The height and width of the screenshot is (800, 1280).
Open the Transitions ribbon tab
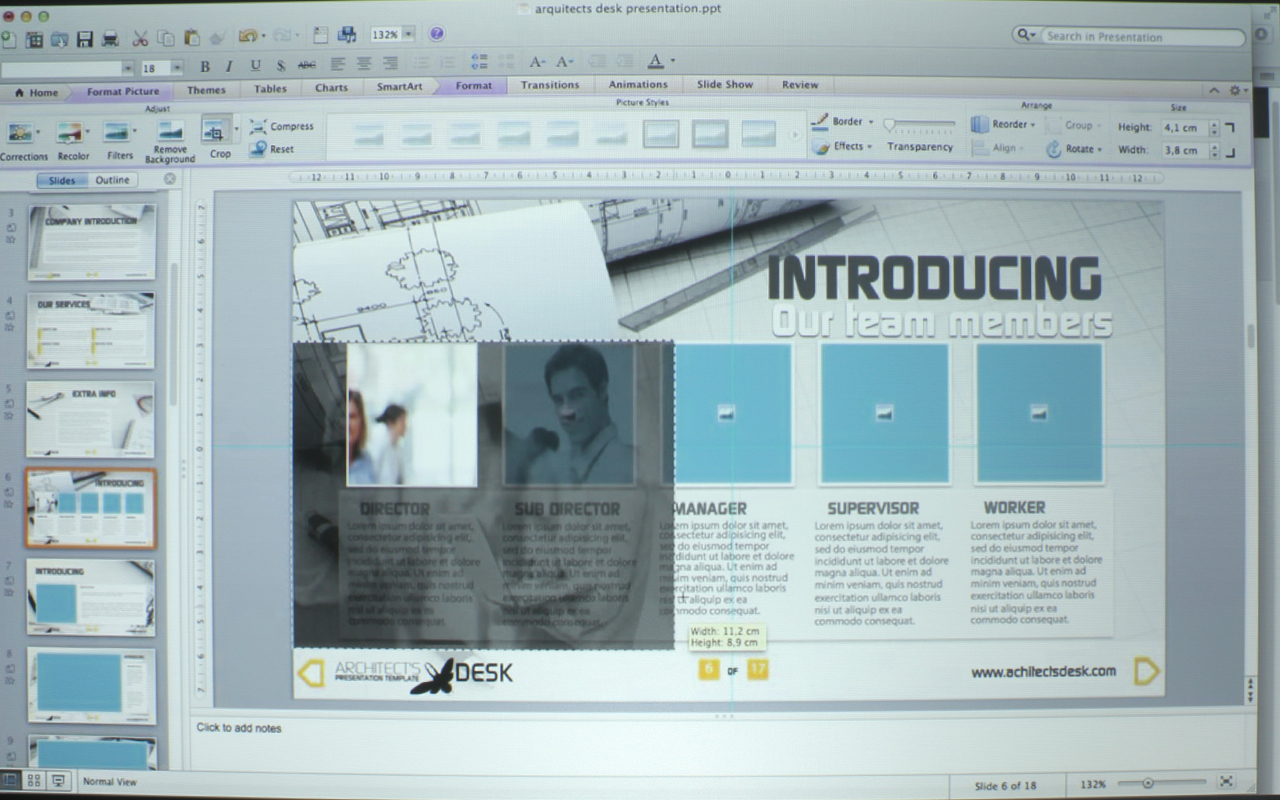coord(549,85)
